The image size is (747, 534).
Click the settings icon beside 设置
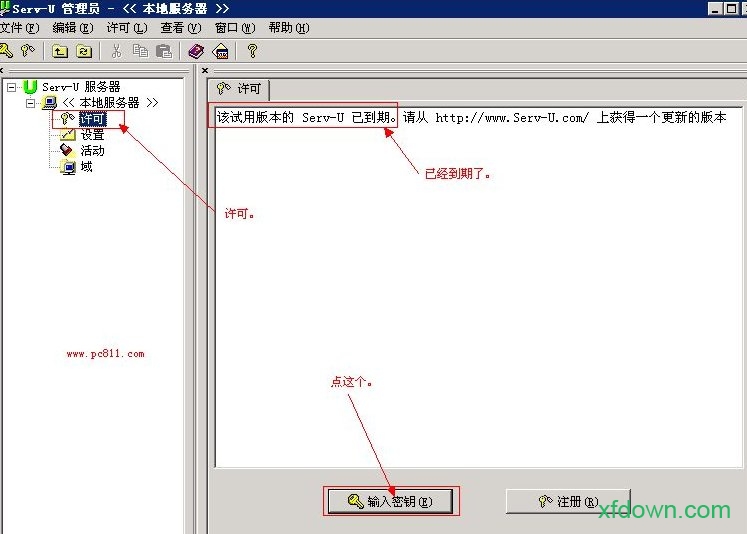point(68,134)
